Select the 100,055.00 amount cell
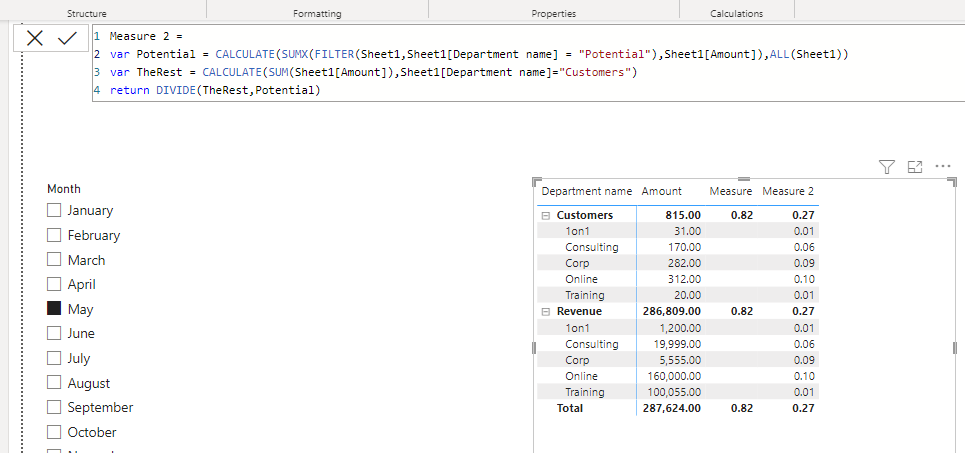The image size is (965, 453). pyautogui.click(x=674, y=392)
